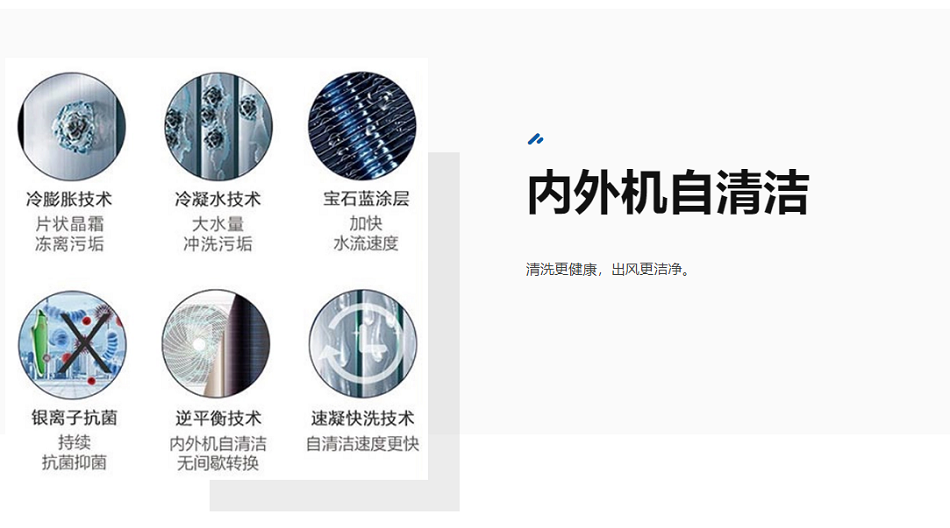950x528 pixels.
Task: Click the 银离子抗菌 circular image with X
Action: [x=72, y=344]
